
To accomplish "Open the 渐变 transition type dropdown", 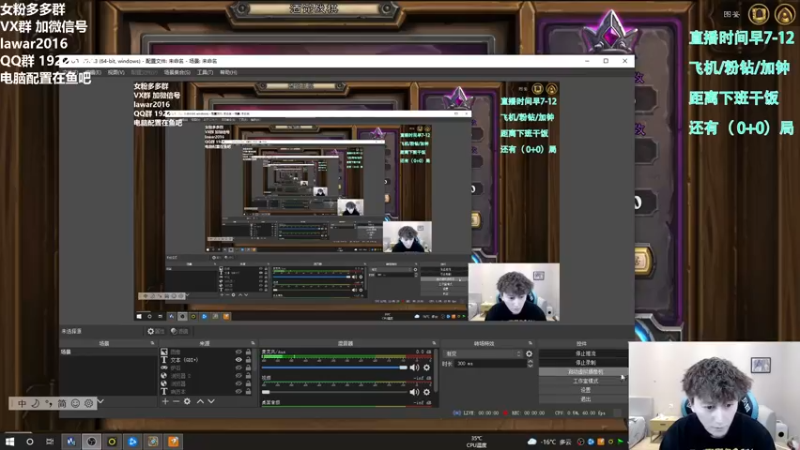I will click(483, 354).
